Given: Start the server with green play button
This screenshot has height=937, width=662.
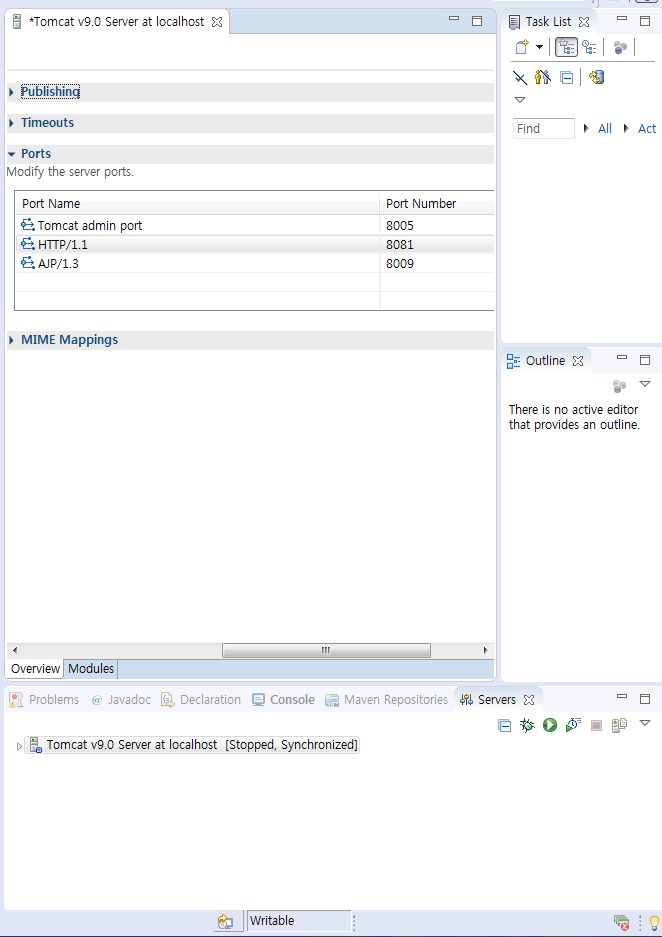Looking at the screenshot, I should [550, 725].
